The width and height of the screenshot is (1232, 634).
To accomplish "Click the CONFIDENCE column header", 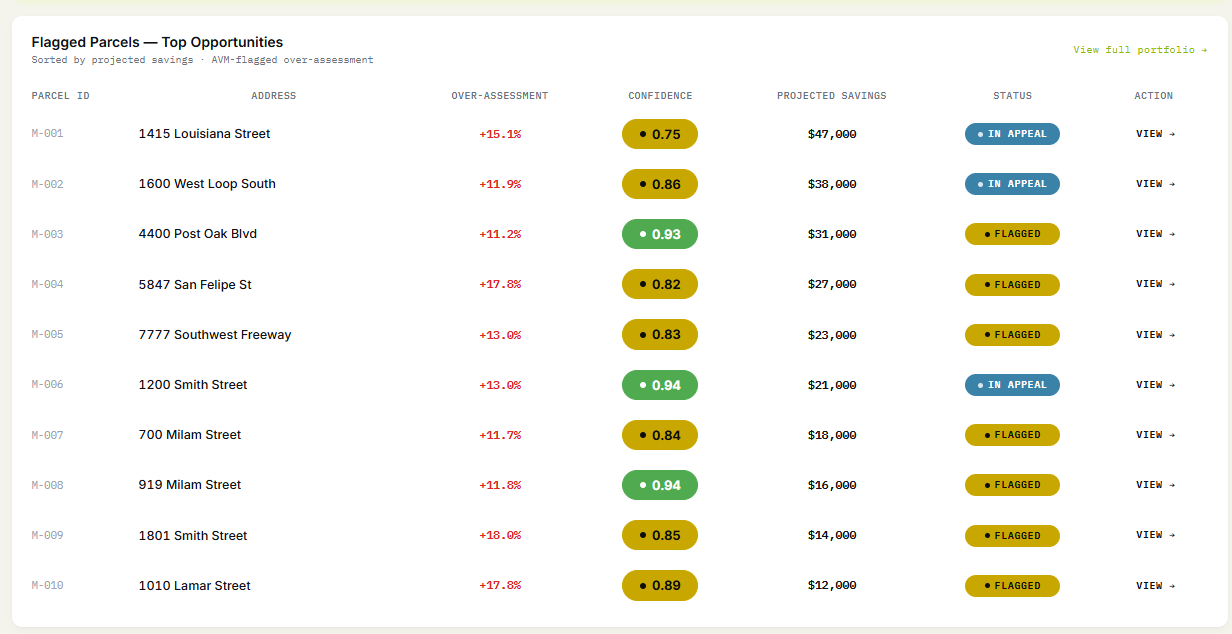I will click(x=660, y=96).
